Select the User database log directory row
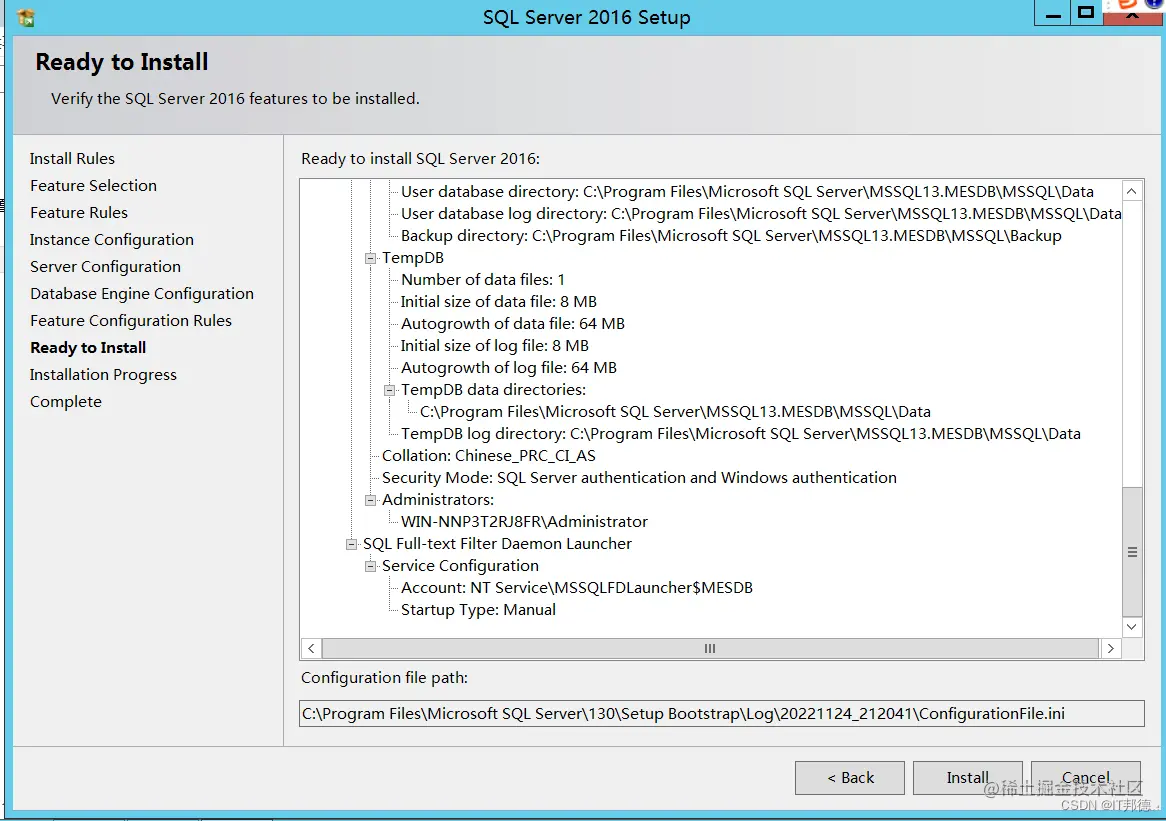 click(761, 214)
